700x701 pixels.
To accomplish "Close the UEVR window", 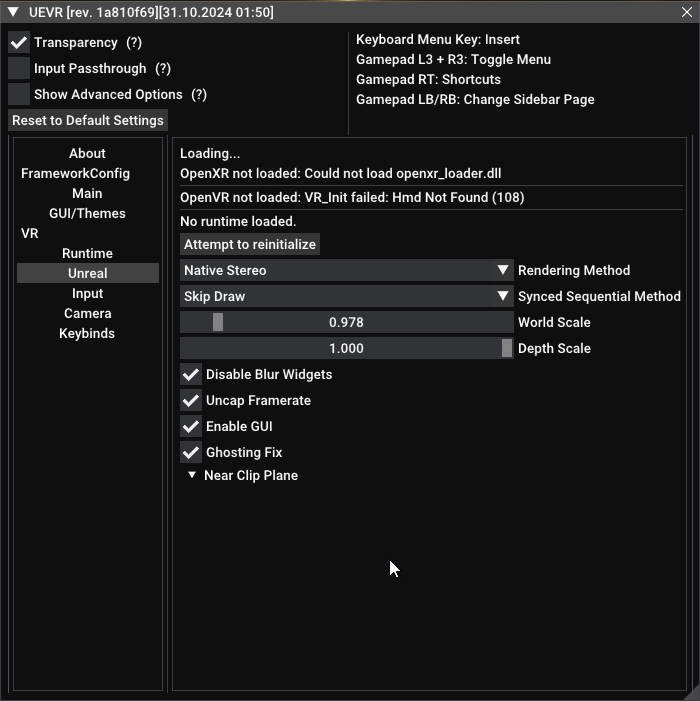I will coord(687,12).
